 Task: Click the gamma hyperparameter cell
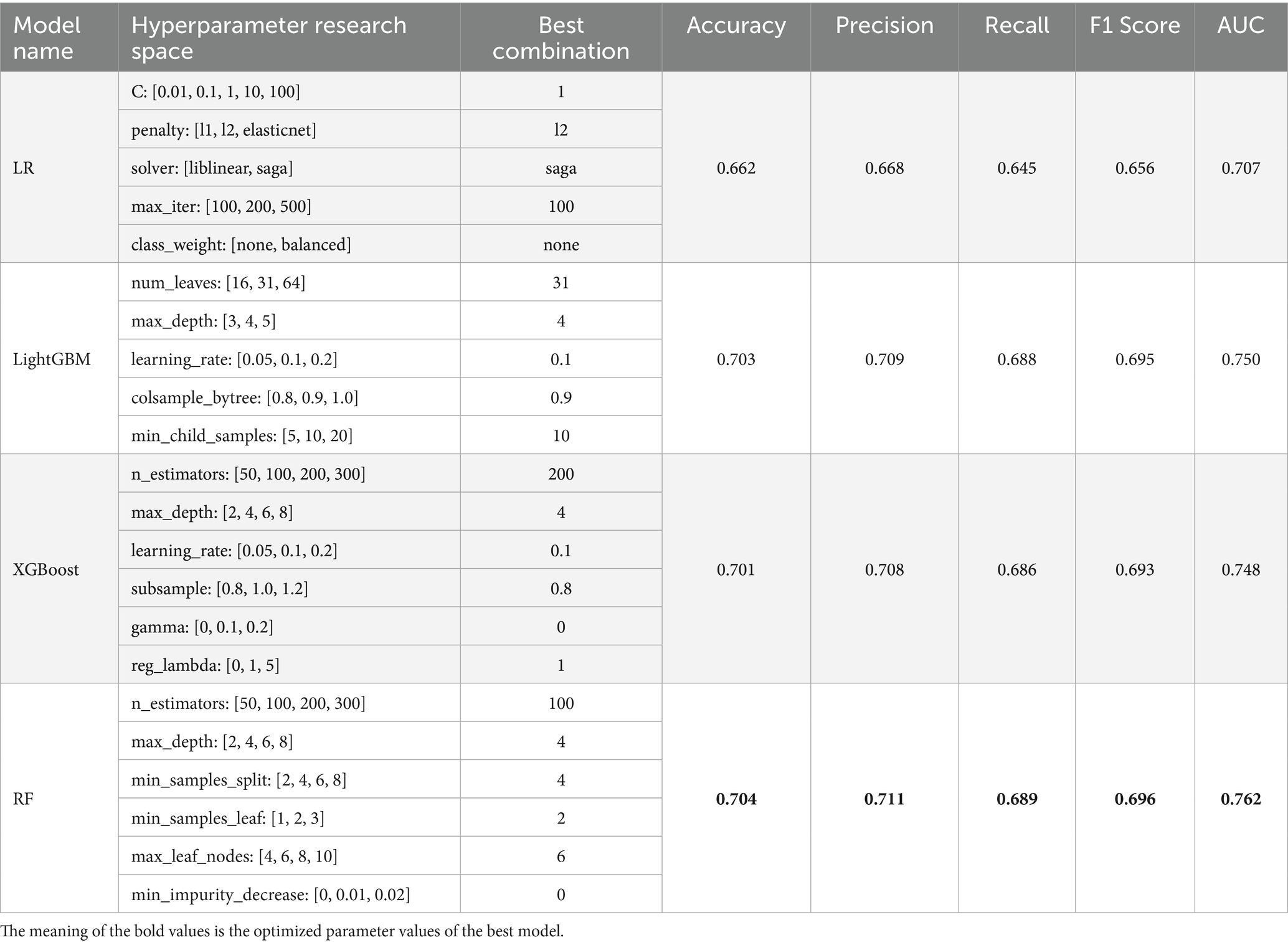coord(202,627)
